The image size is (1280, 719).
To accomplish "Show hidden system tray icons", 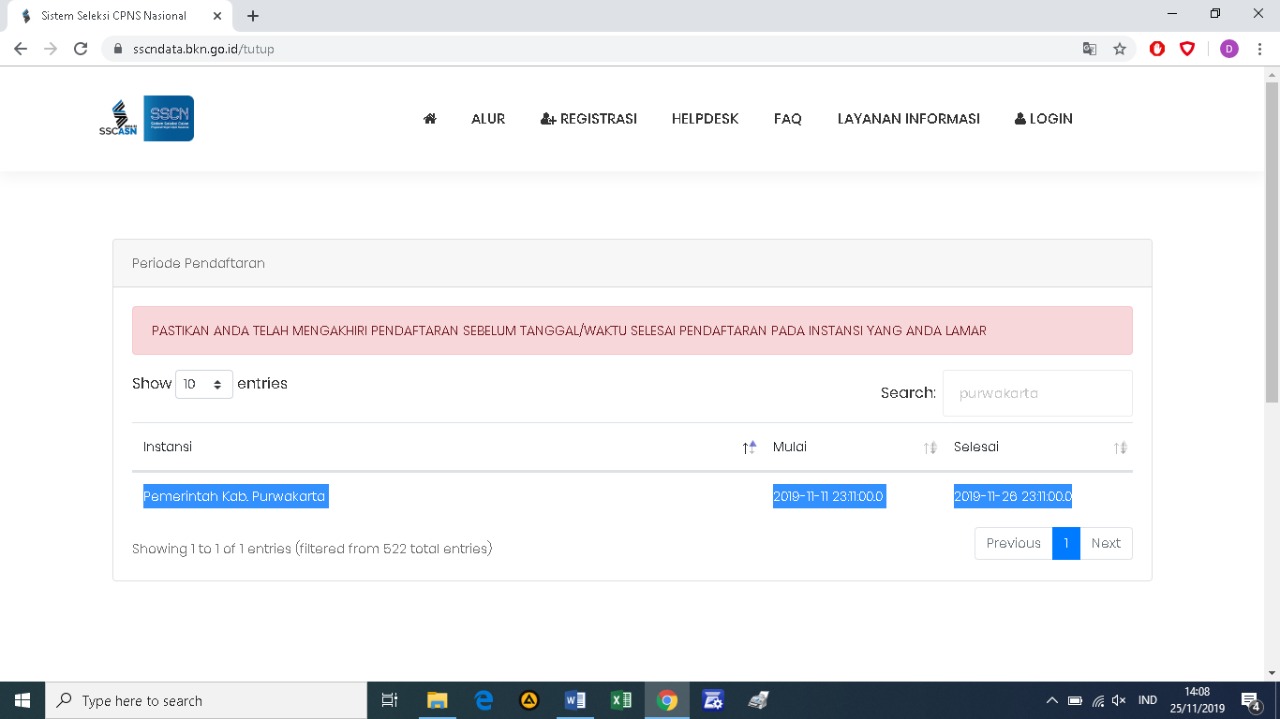I will (1051, 700).
